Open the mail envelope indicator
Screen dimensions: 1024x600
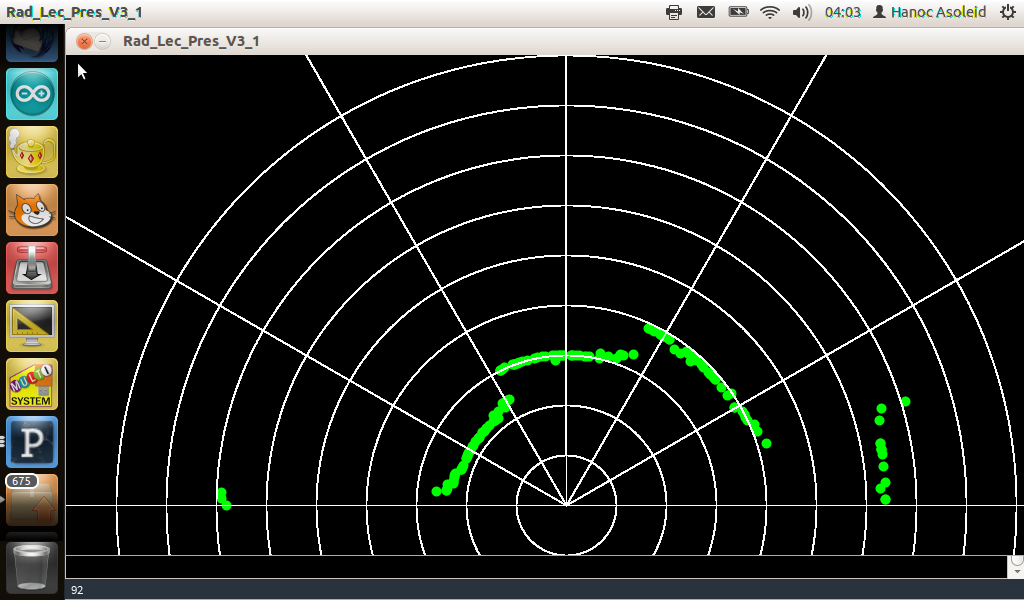click(x=706, y=12)
